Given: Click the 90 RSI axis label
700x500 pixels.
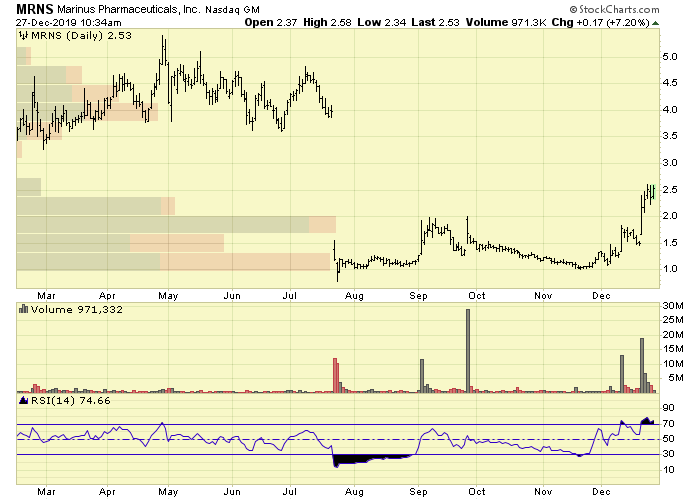Looking at the screenshot, I should (668, 408).
